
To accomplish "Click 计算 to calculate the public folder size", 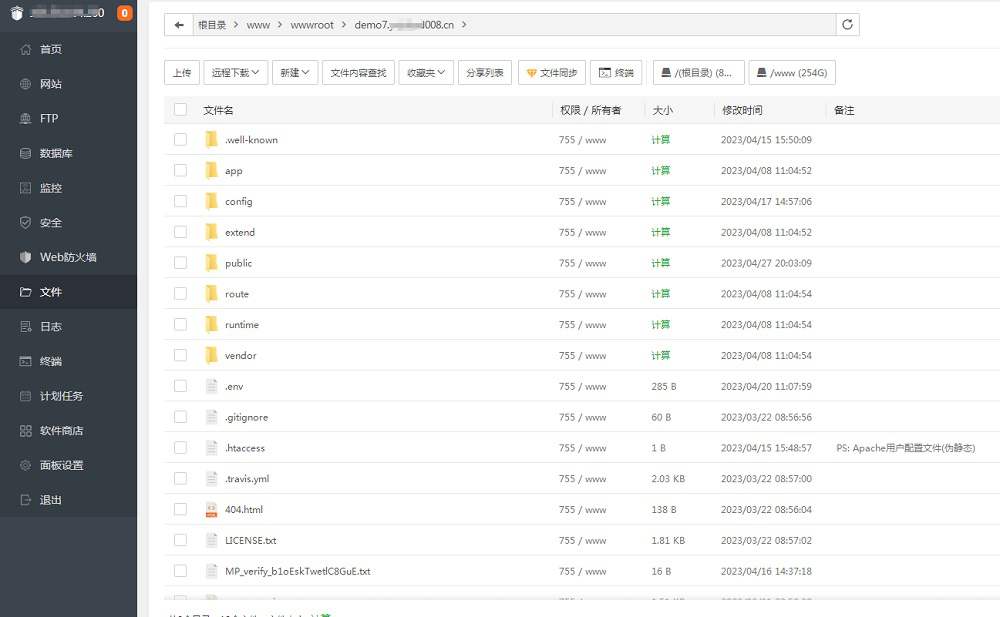I will tap(661, 262).
